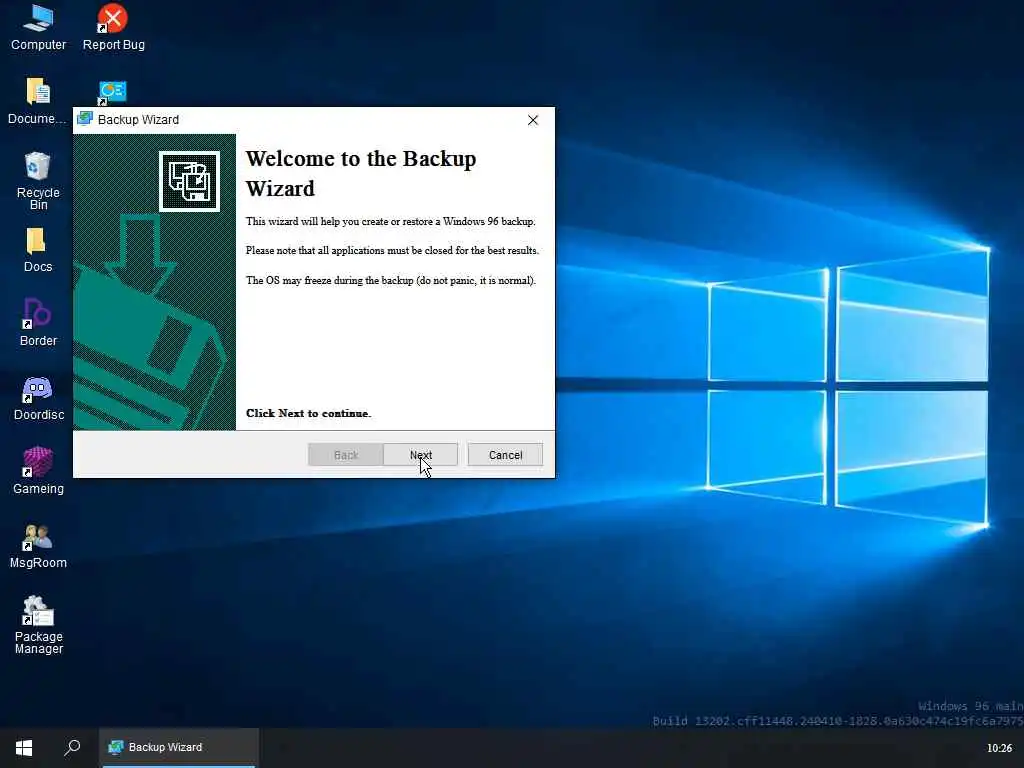
Task: Click the floppy disks wizard logo
Action: click(x=189, y=181)
